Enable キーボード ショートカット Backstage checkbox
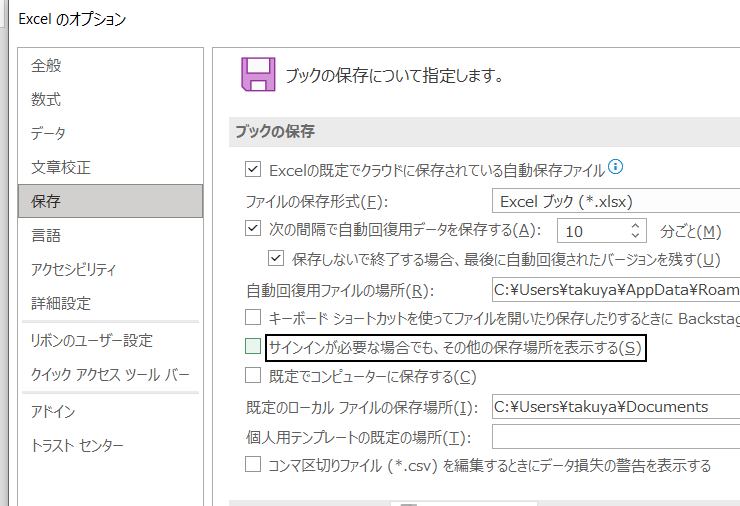 (253, 317)
